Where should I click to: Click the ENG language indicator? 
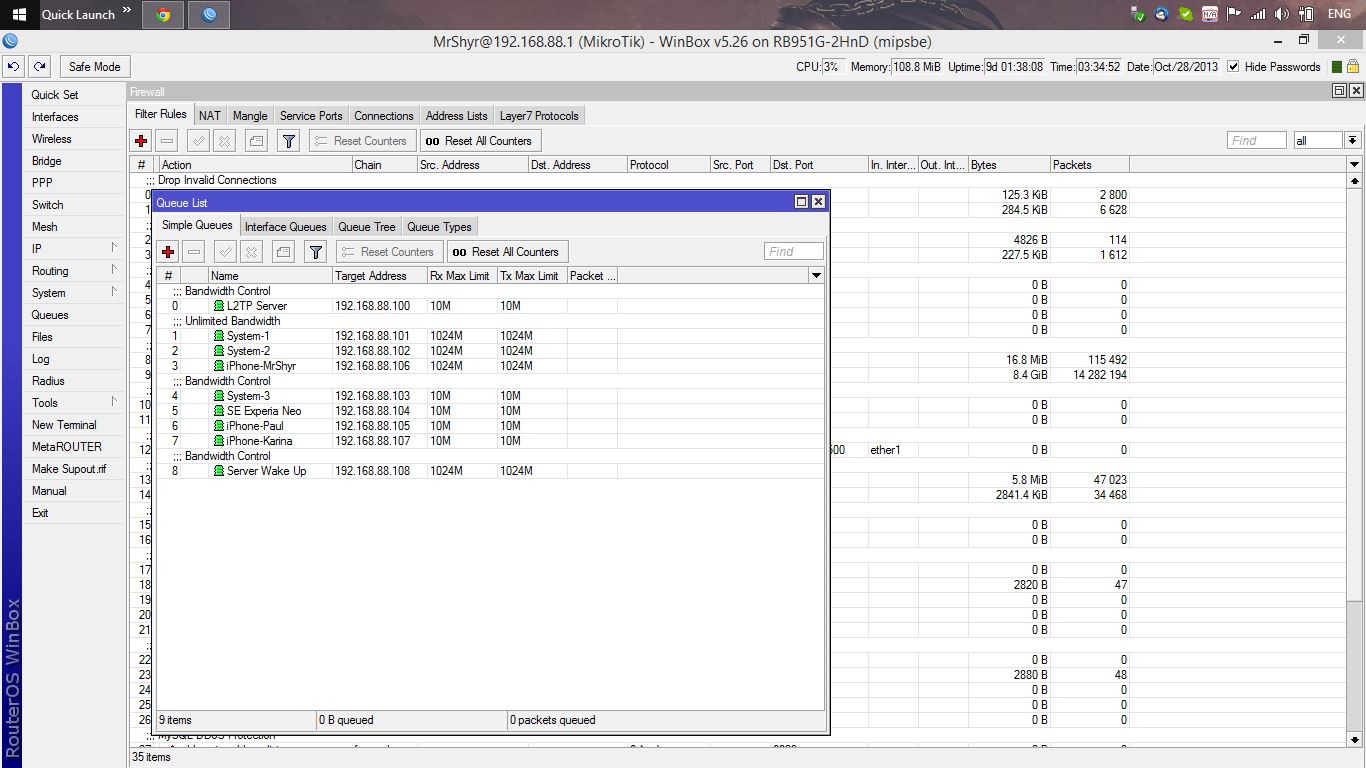click(x=1339, y=14)
